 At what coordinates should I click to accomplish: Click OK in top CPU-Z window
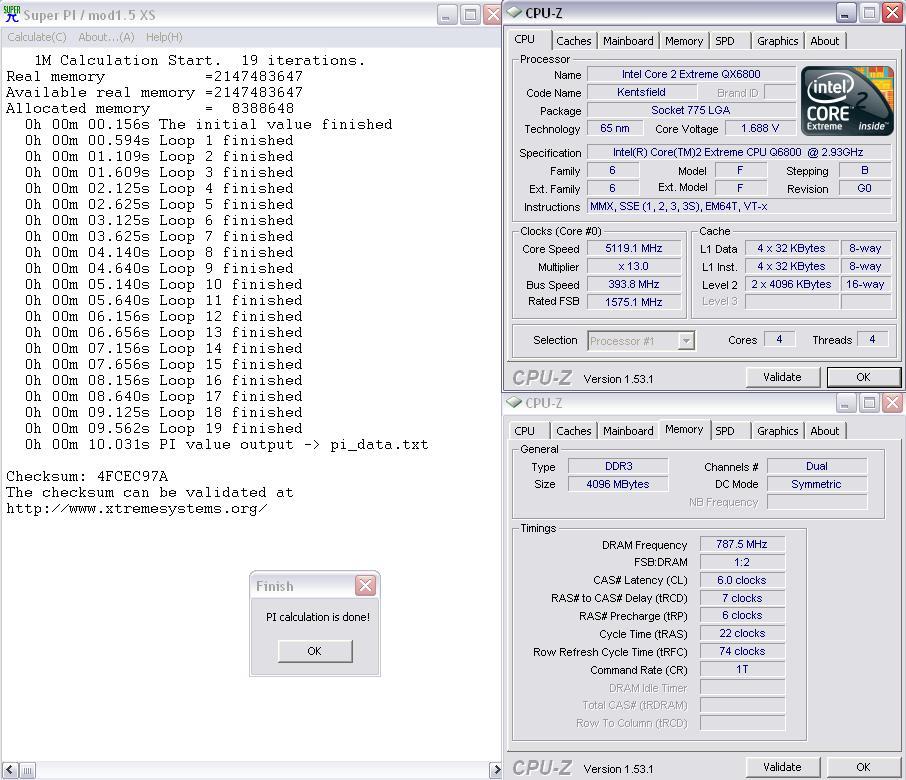click(863, 377)
